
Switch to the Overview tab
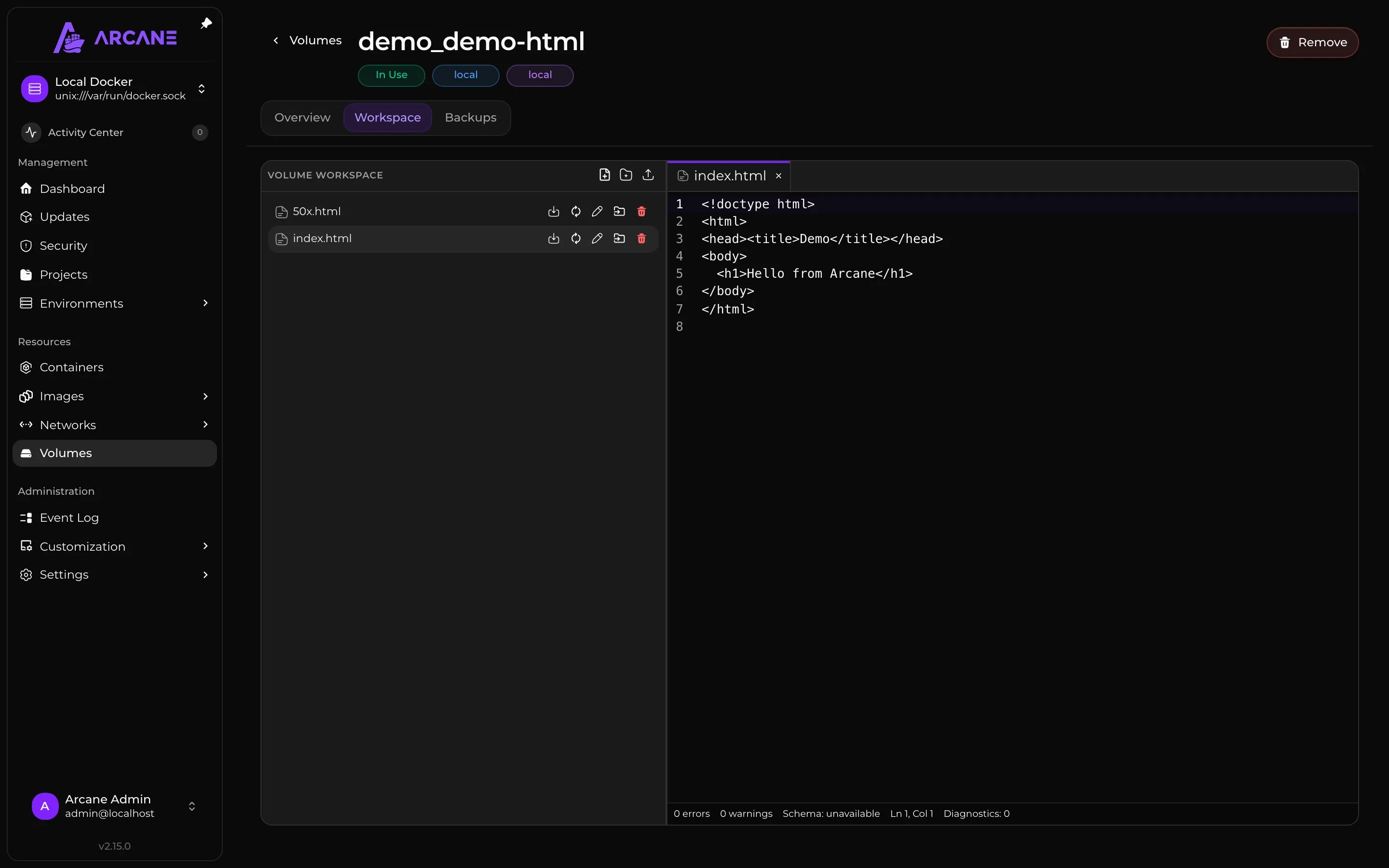coord(302,118)
